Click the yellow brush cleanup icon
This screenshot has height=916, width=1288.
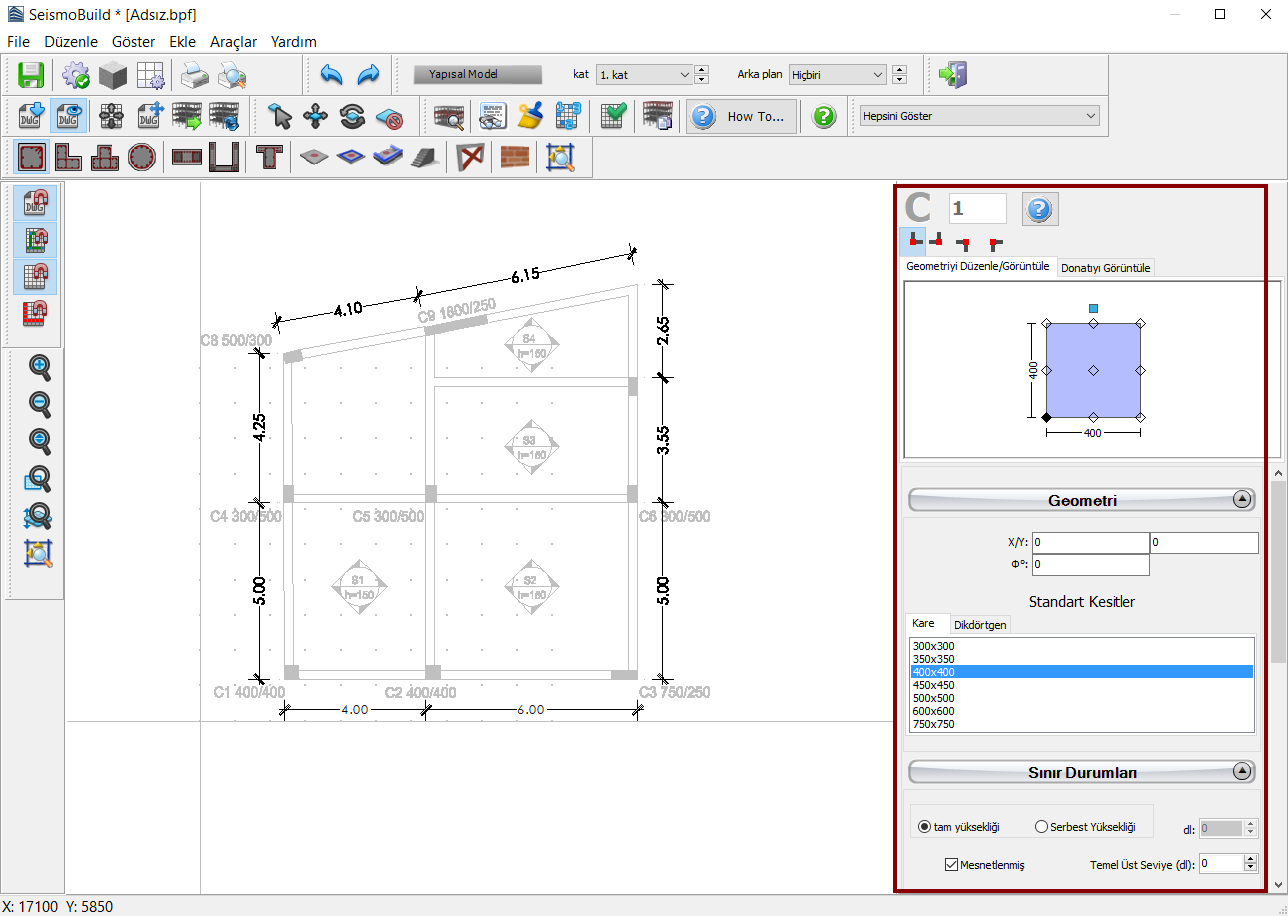pyautogui.click(x=530, y=116)
